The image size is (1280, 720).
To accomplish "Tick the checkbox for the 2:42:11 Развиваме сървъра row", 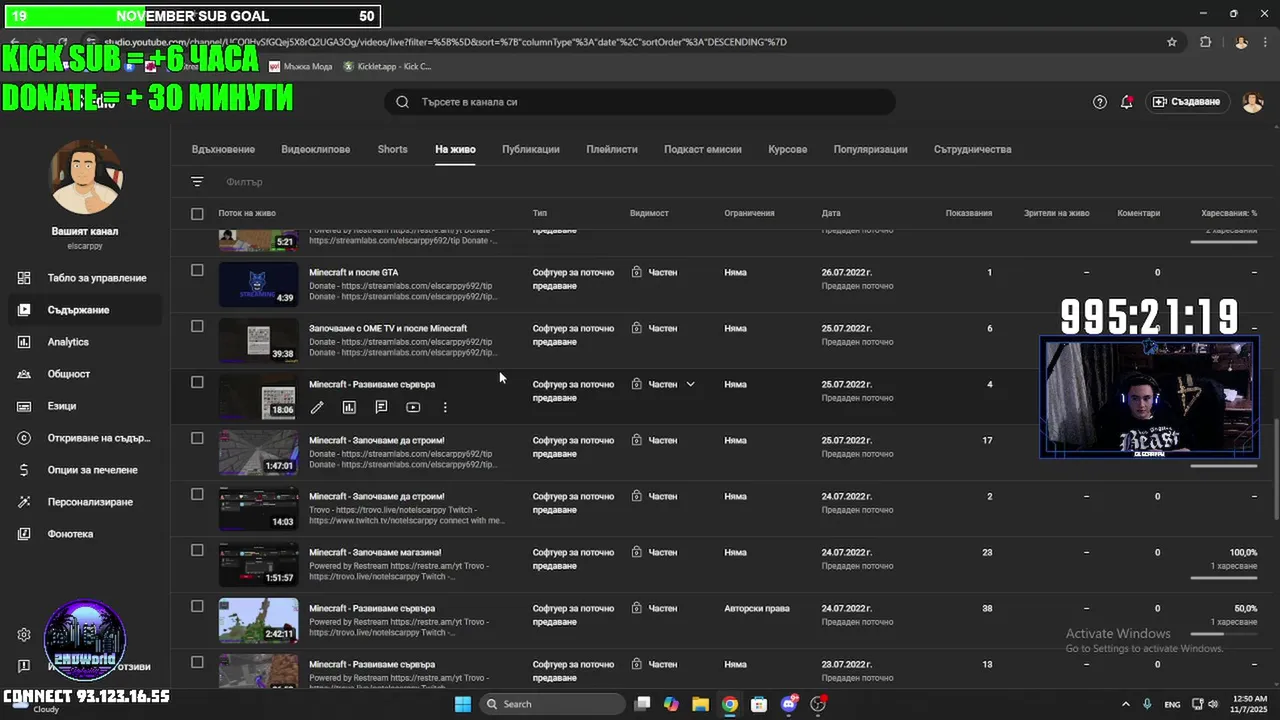I will 197,606.
